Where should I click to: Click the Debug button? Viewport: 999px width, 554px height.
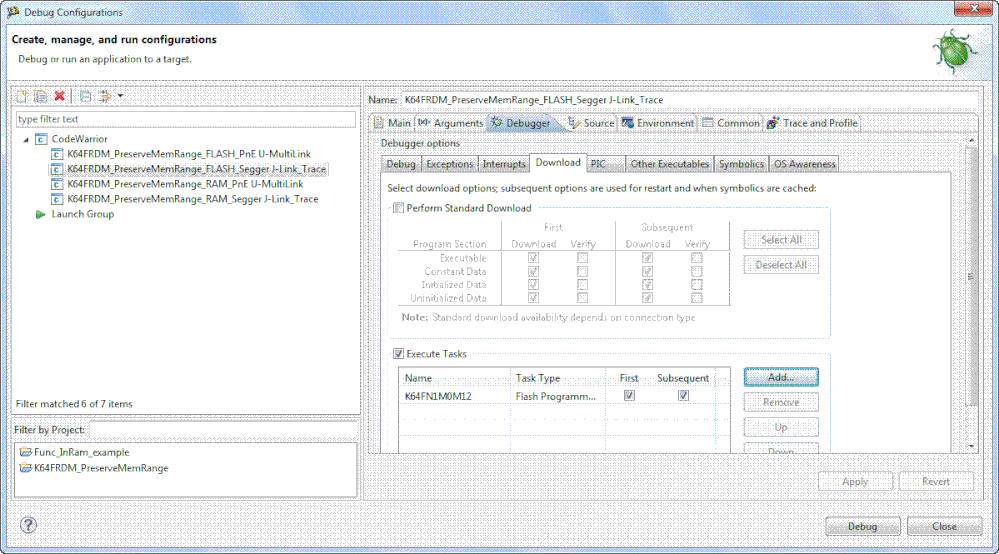(863, 527)
